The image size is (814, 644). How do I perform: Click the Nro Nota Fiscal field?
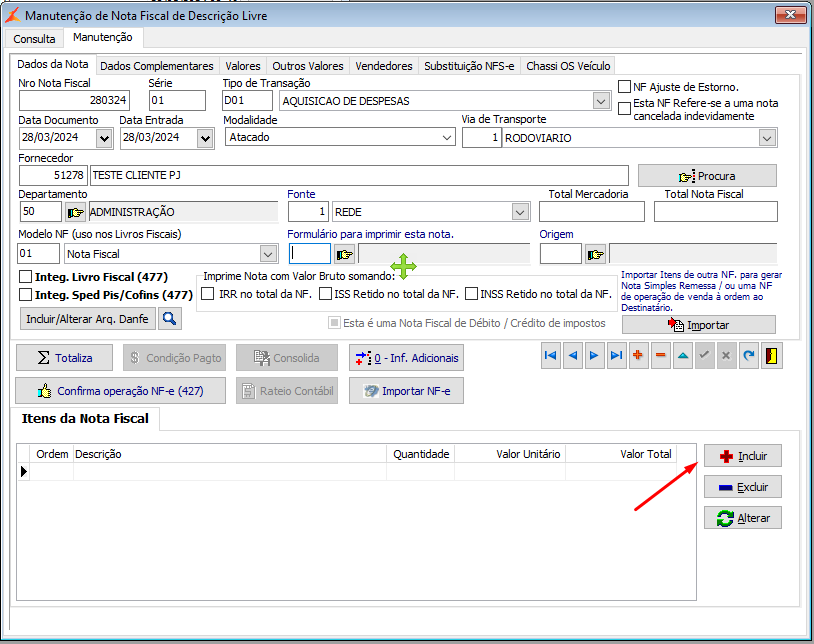pyautogui.click(x=75, y=101)
